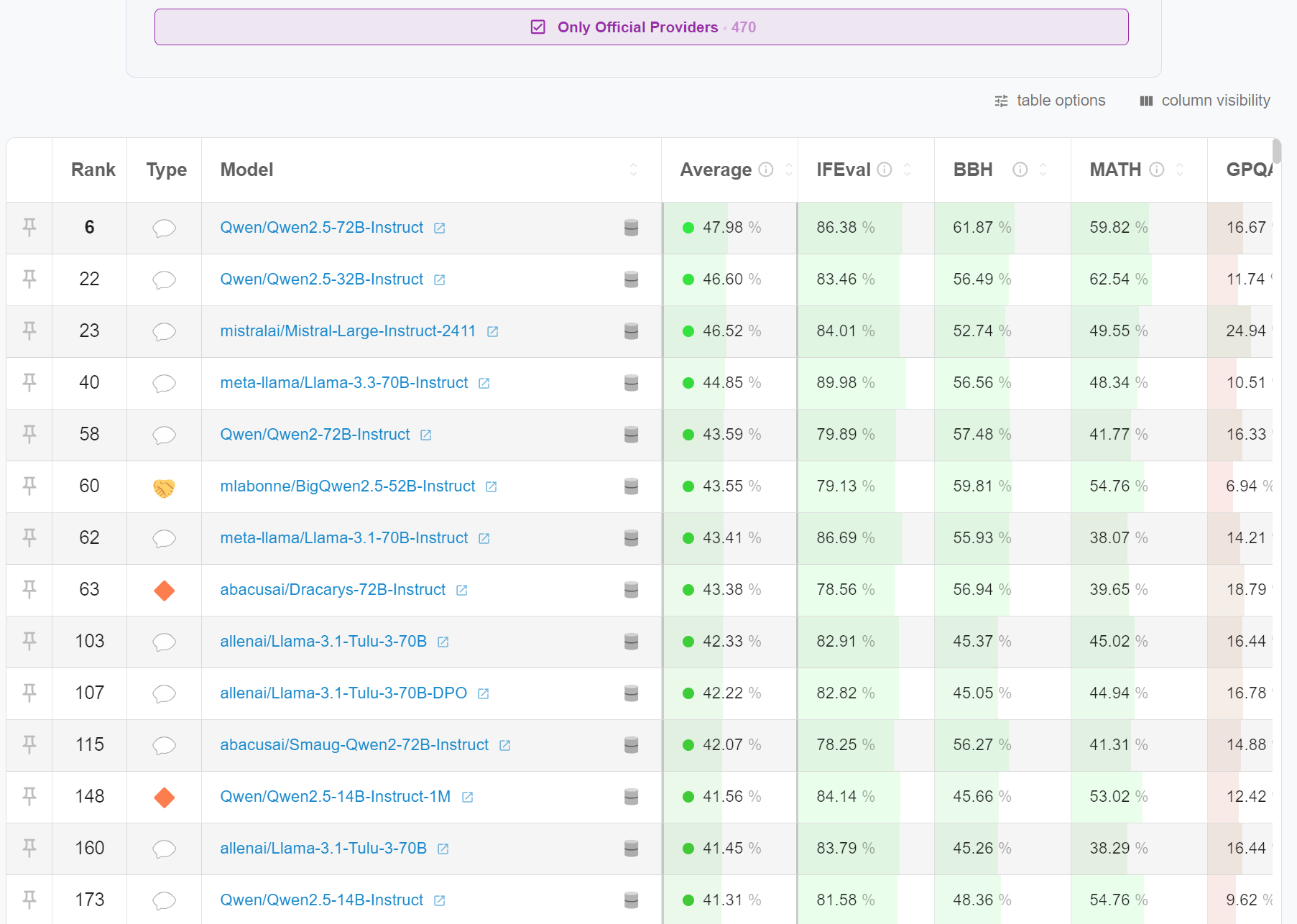Click the info icon next to Average
This screenshot has width=1297, height=924.
766,170
